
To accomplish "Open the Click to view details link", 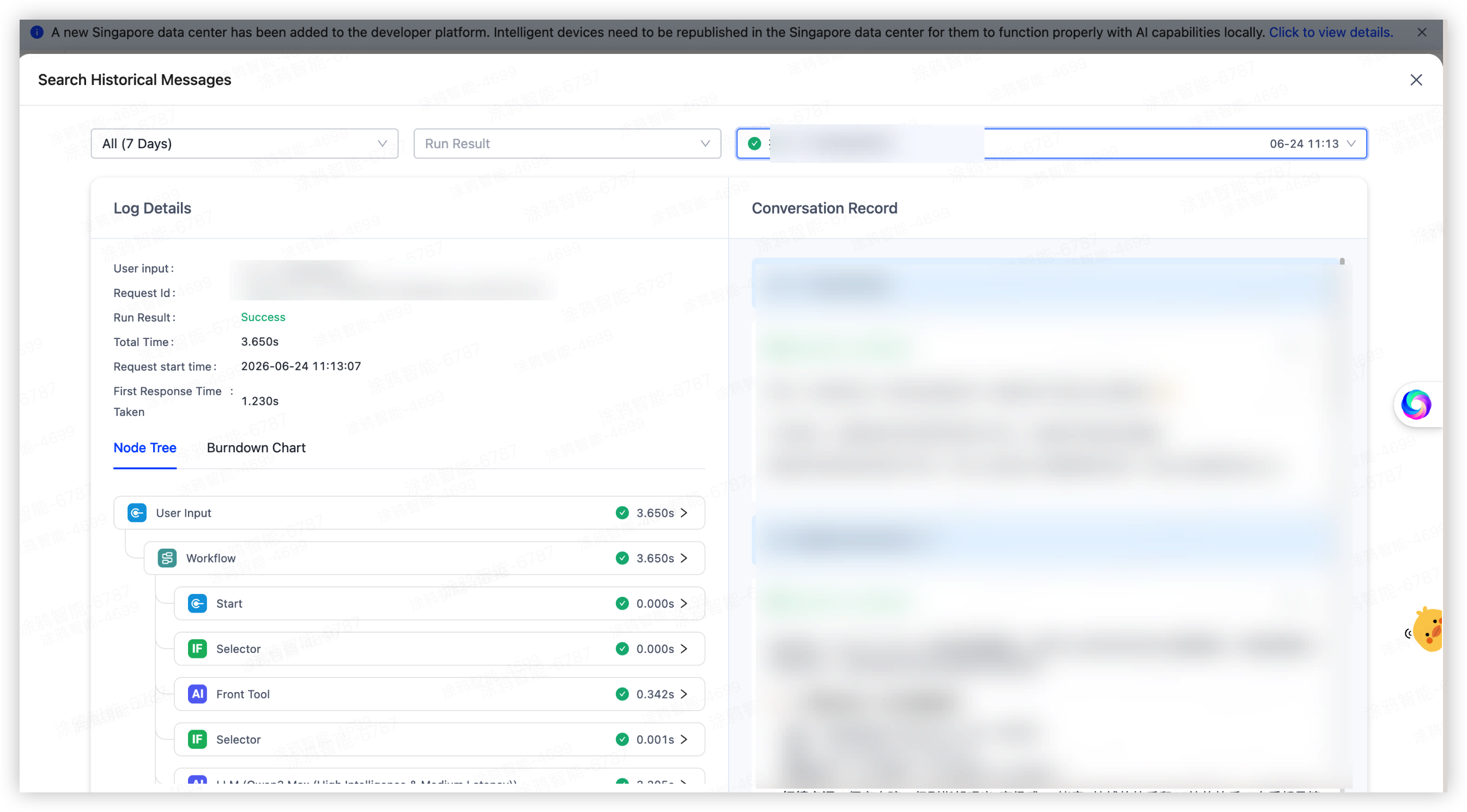I will 1331,33.
